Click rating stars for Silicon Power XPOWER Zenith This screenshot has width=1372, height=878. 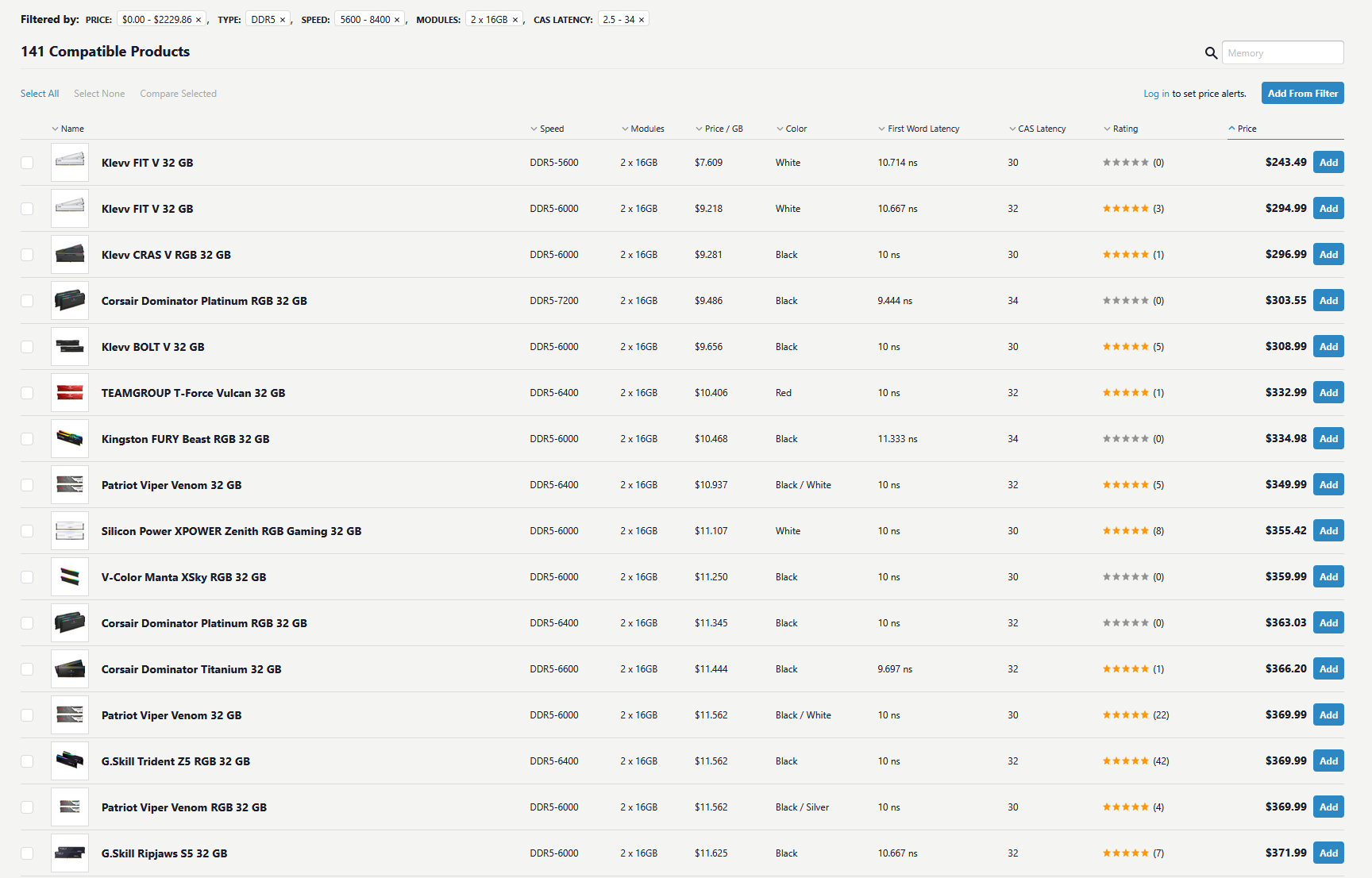[x=1125, y=531]
